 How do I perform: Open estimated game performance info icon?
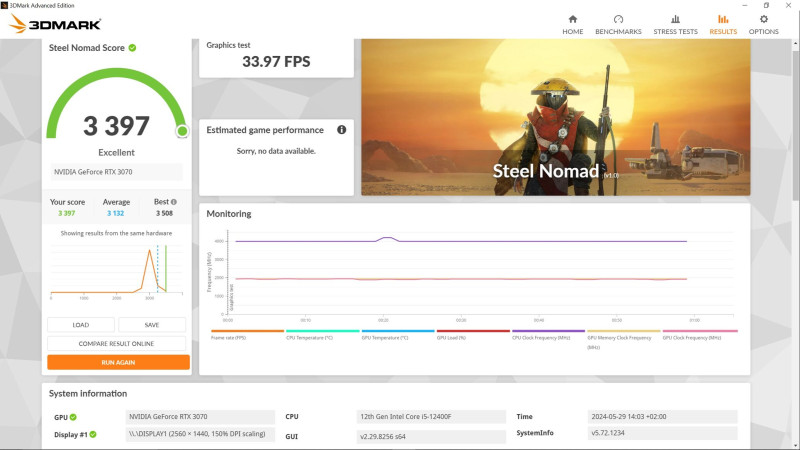341,130
